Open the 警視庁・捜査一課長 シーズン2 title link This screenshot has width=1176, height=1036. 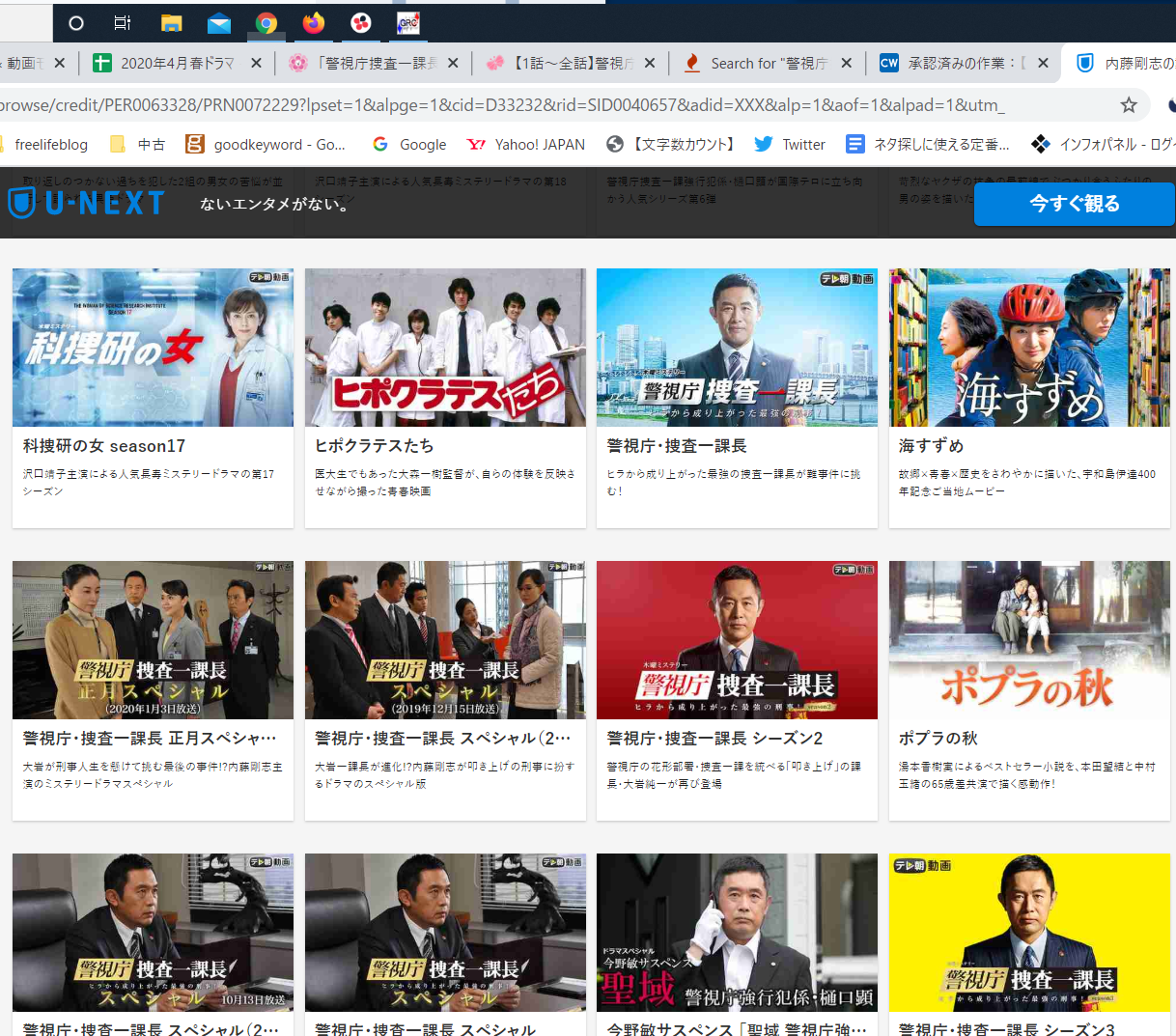click(714, 739)
